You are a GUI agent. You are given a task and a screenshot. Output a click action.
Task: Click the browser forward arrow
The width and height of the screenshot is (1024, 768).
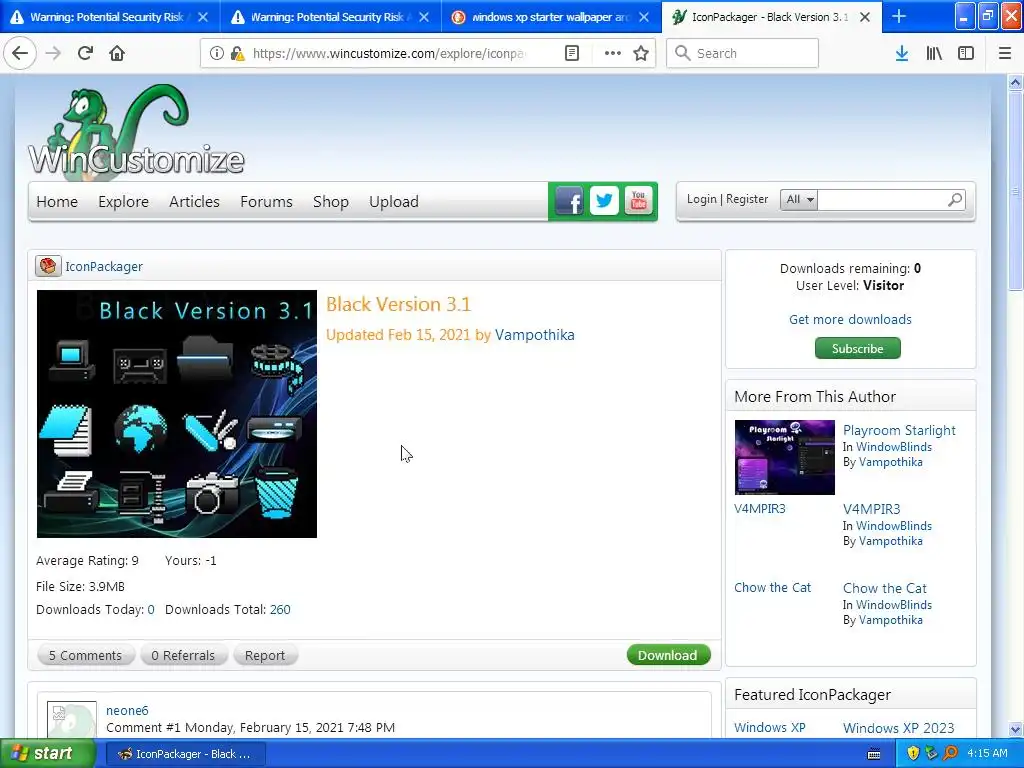pyautogui.click(x=53, y=53)
